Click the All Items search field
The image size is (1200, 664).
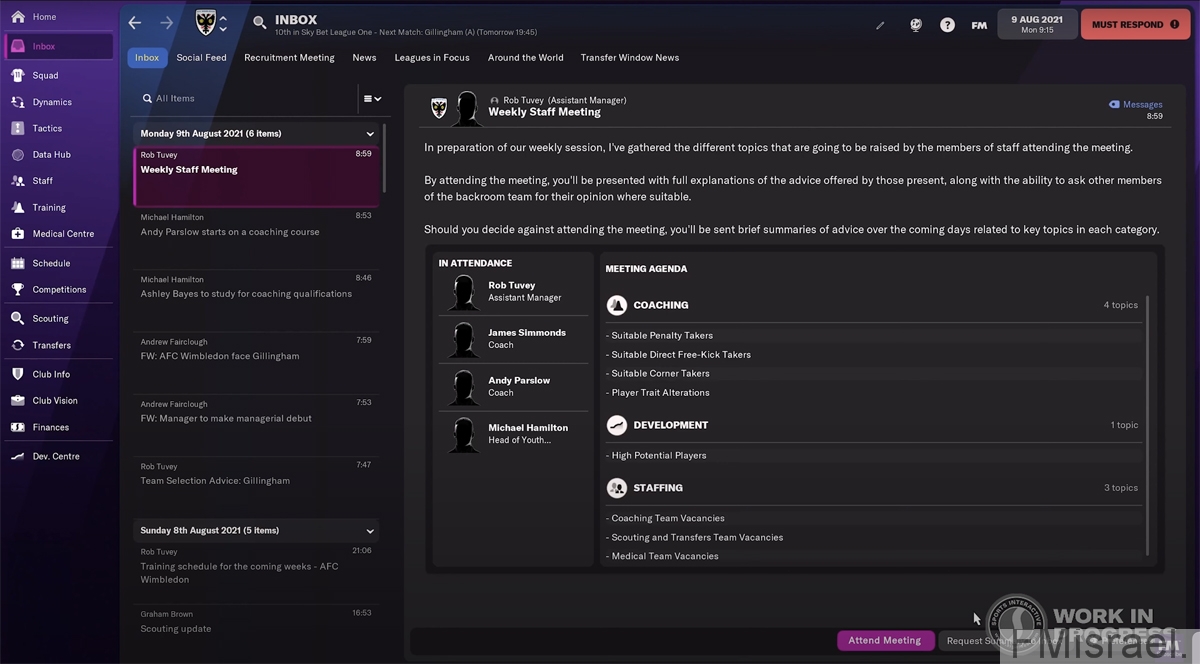coord(245,99)
